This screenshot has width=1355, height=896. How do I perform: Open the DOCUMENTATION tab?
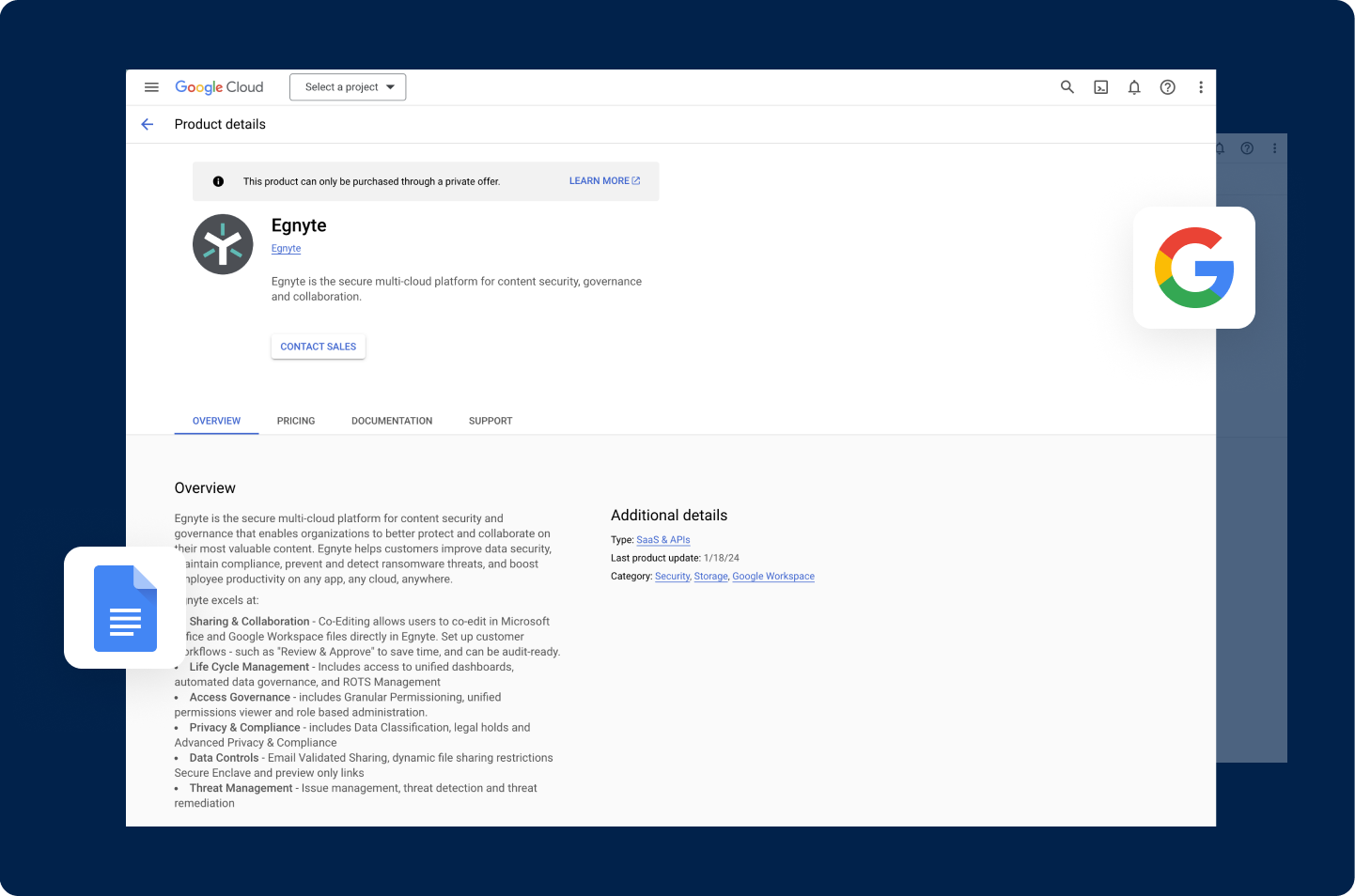[392, 421]
